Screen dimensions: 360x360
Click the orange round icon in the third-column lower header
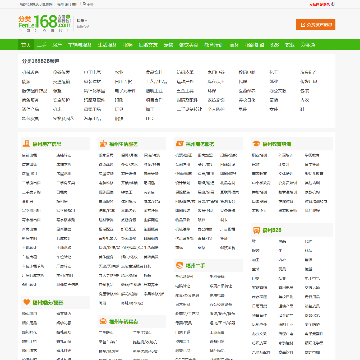(x=180, y=266)
